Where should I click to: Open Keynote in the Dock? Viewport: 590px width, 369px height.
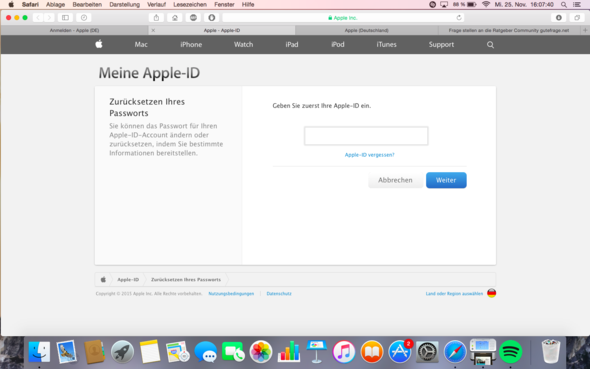coord(316,351)
